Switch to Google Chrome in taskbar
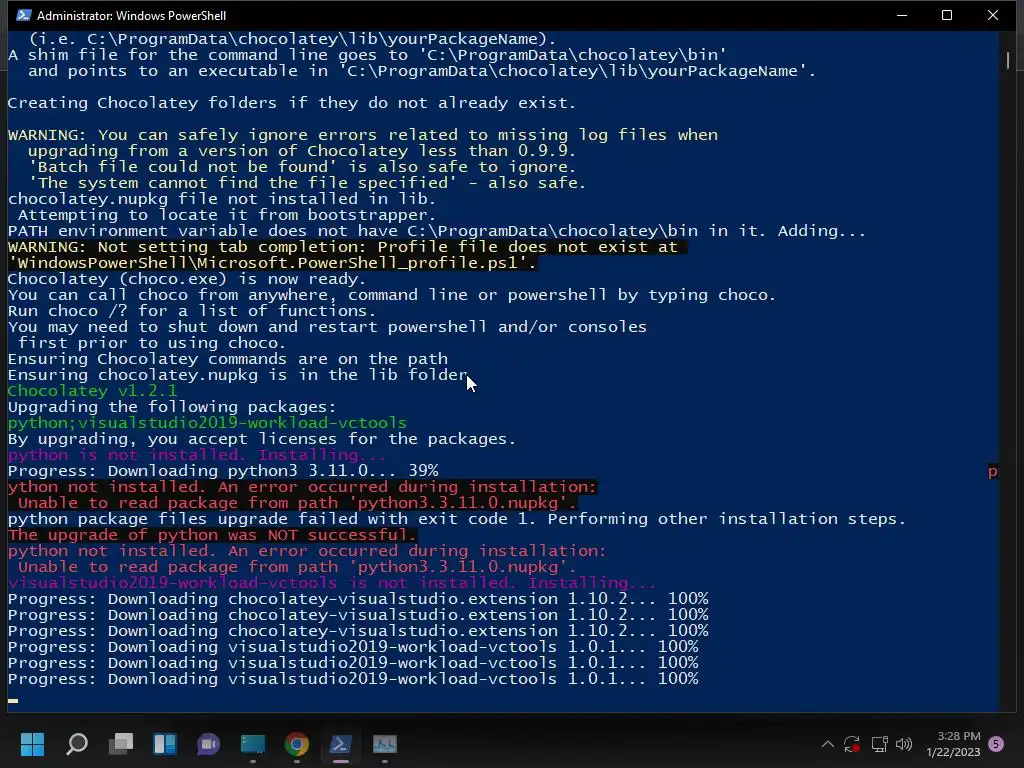1024x768 pixels. 296,744
